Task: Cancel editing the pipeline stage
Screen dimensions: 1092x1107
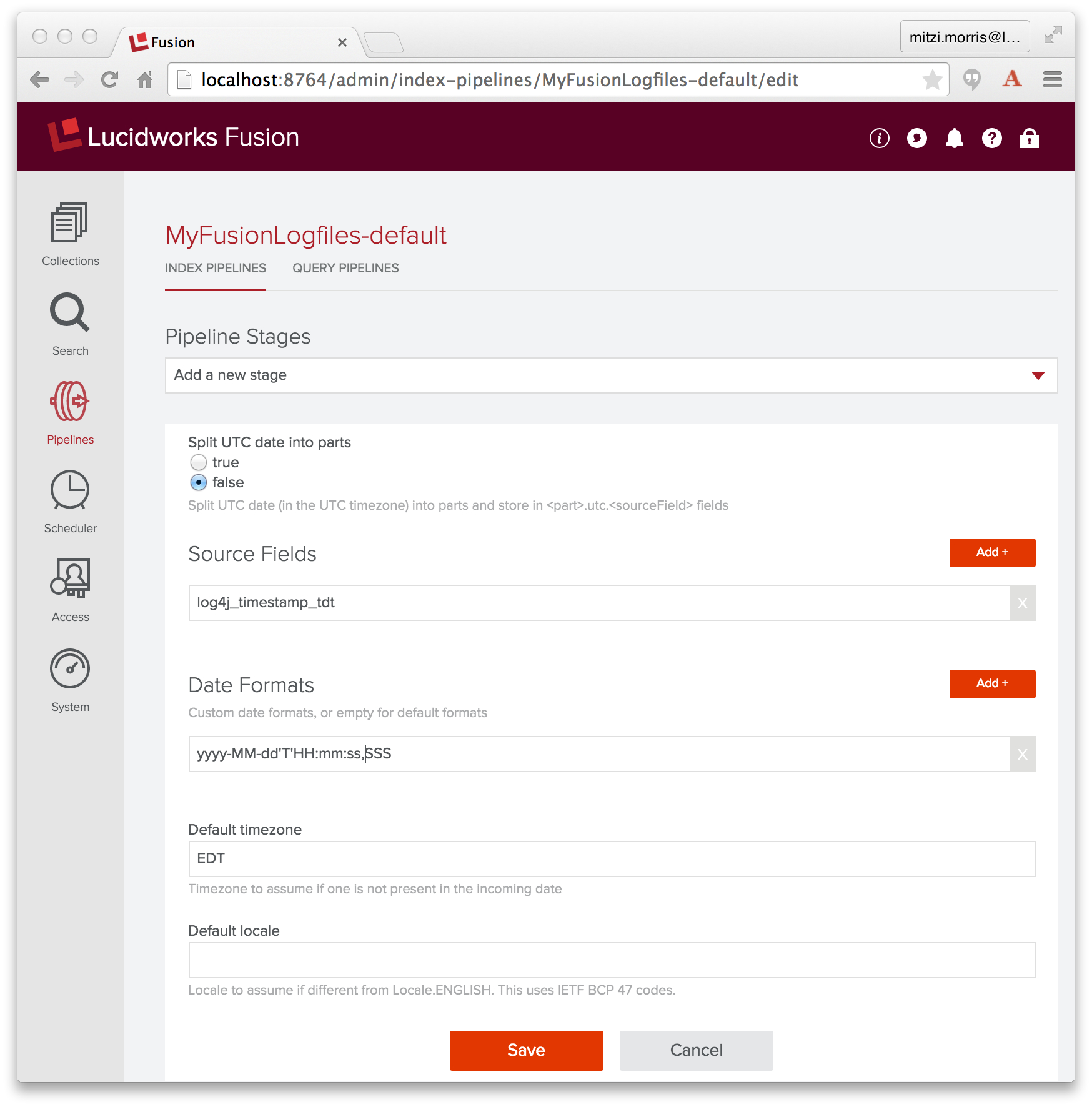Action: 696,1050
